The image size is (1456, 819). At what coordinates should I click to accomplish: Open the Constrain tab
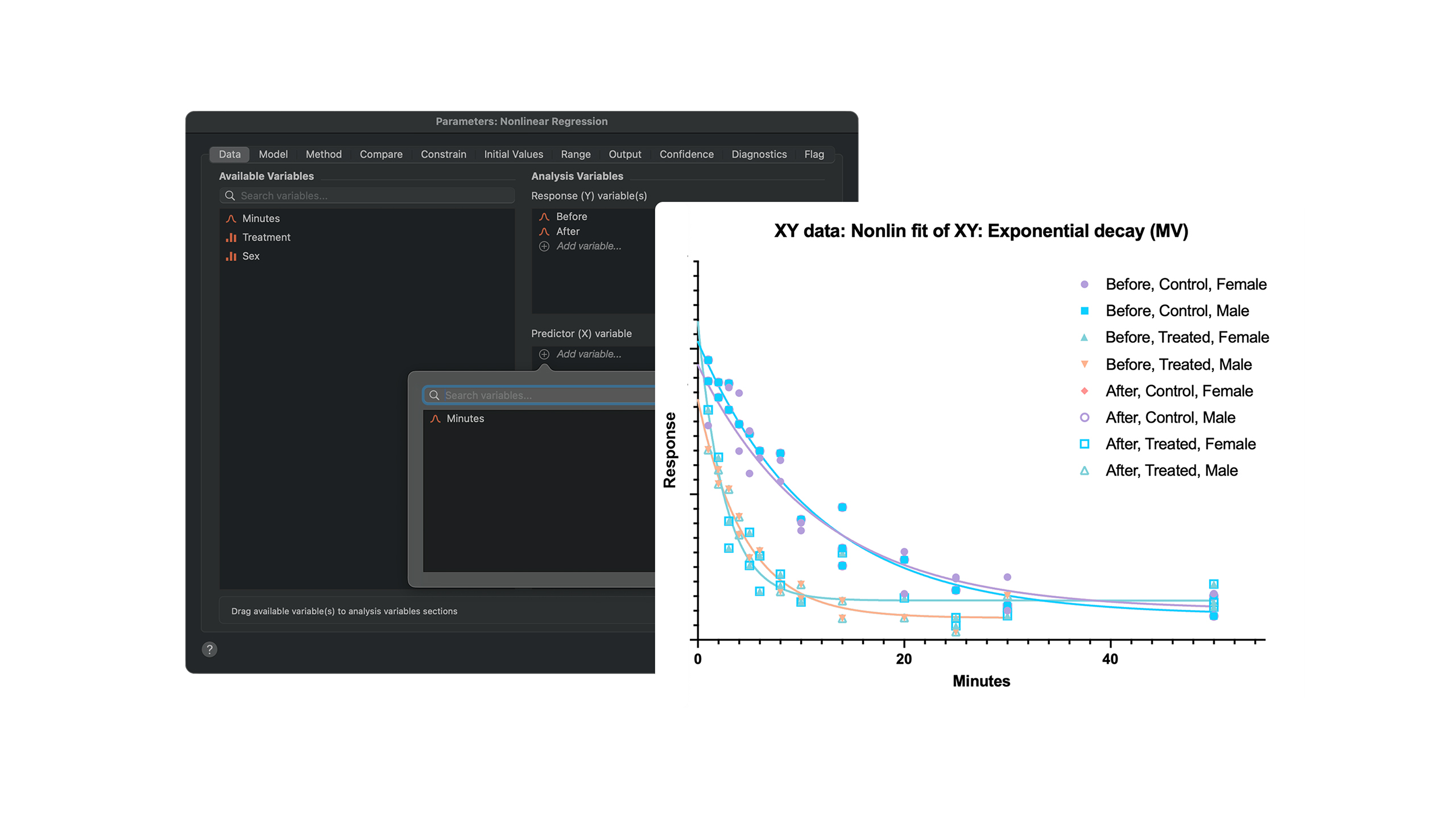coord(443,154)
